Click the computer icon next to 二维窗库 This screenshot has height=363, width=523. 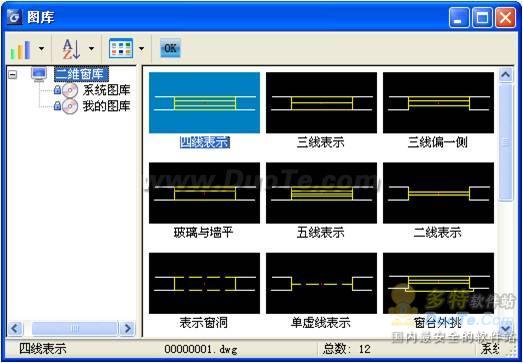pos(39,74)
